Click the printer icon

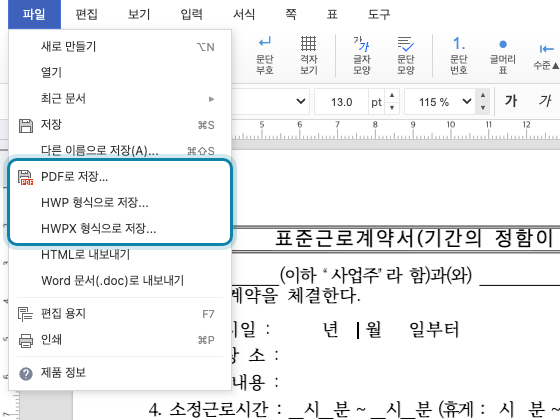pyautogui.click(x=26, y=340)
